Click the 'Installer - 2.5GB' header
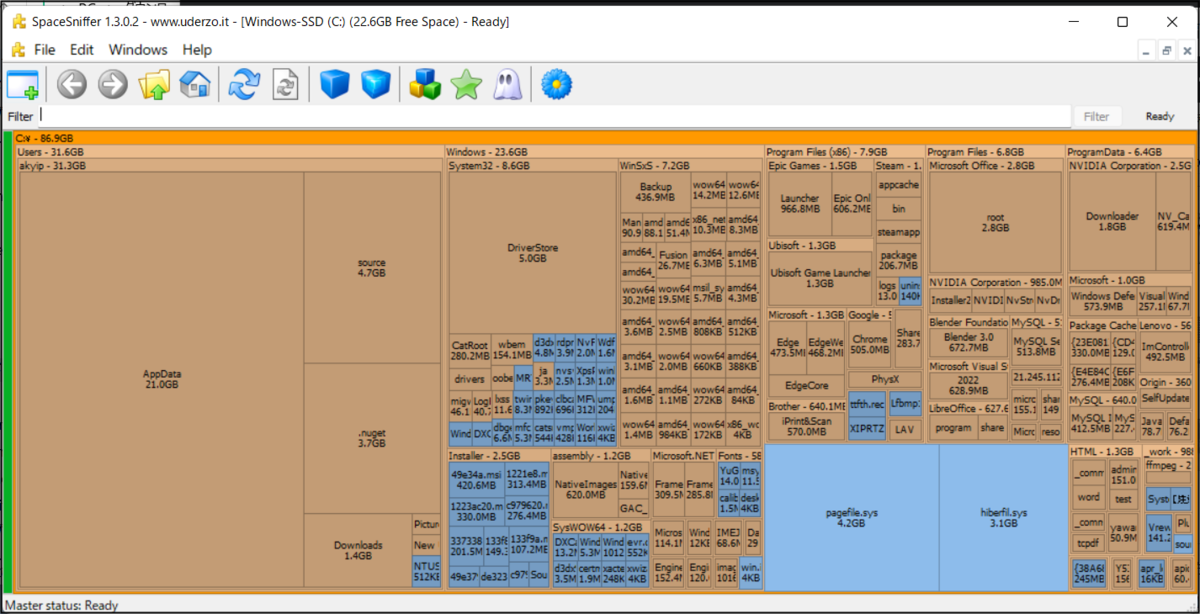1200x614 pixels. 497,456
